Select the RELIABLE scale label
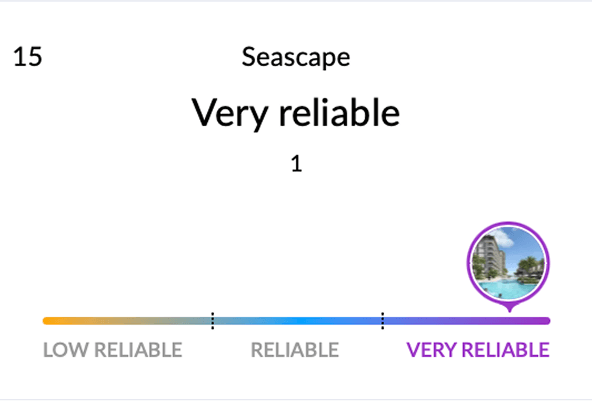This screenshot has height=401, width=592. [295, 350]
